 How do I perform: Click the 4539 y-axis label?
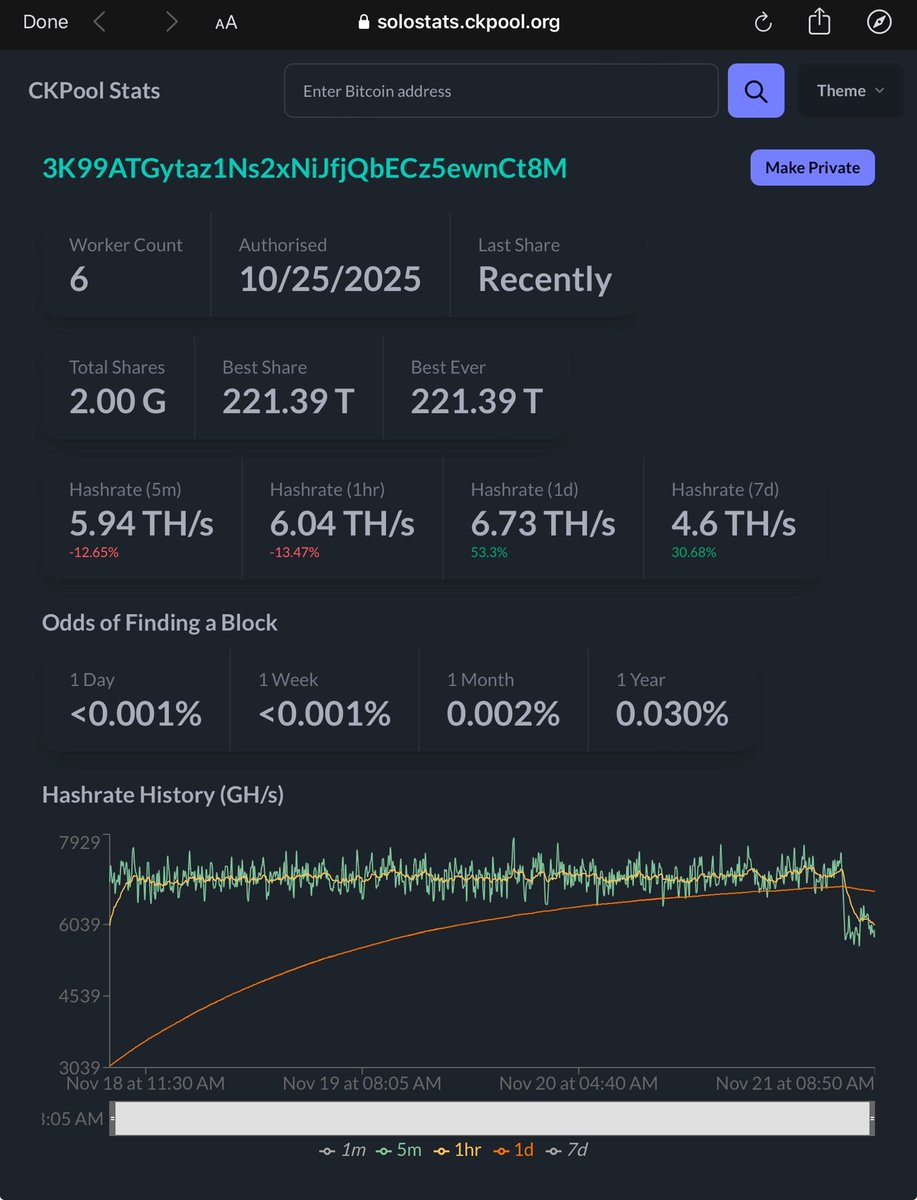[x=80, y=996]
